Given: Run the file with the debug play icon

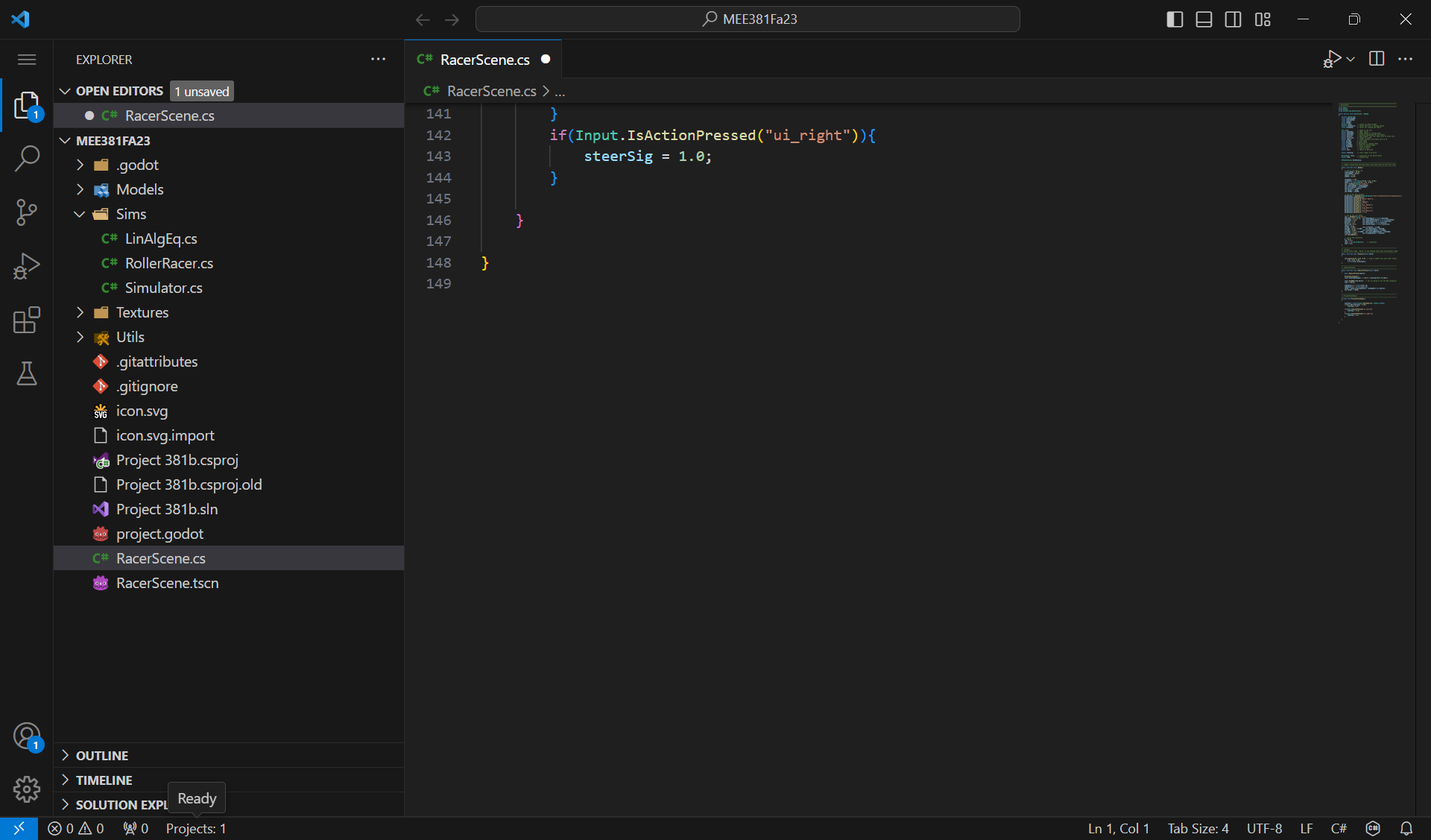Looking at the screenshot, I should point(1332,59).
